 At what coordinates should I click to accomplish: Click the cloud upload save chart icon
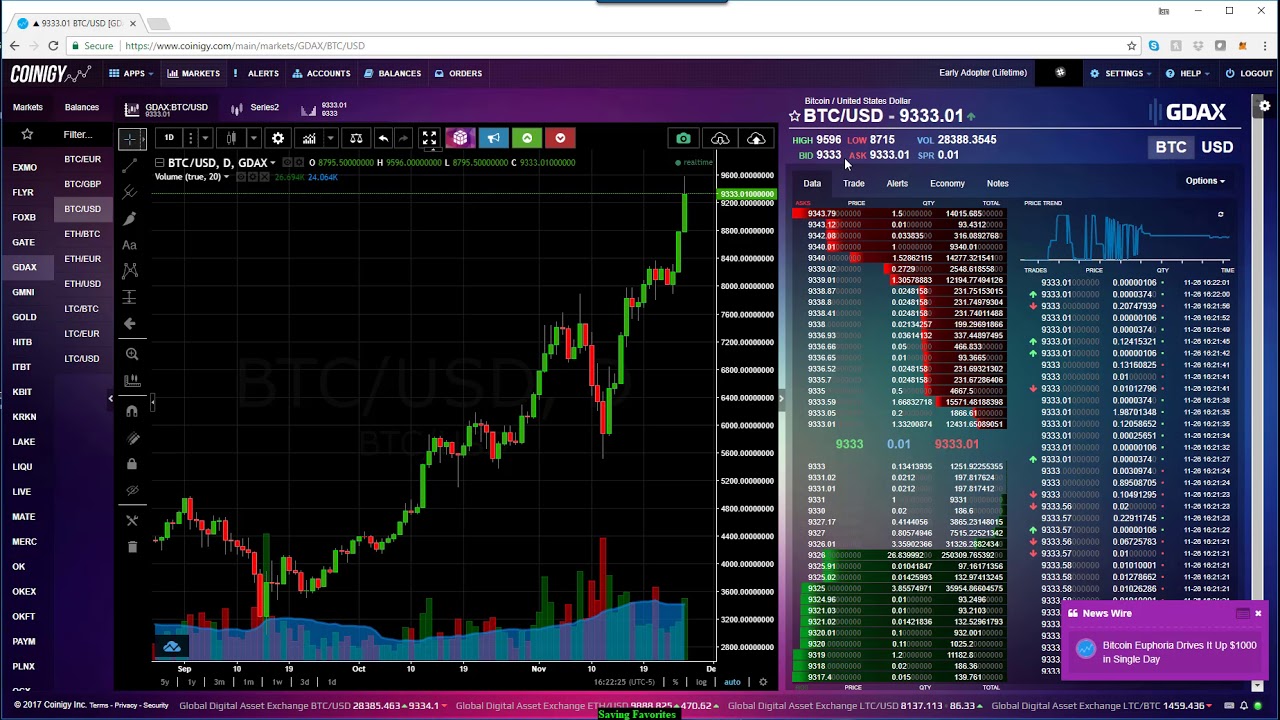click(757, 139)
